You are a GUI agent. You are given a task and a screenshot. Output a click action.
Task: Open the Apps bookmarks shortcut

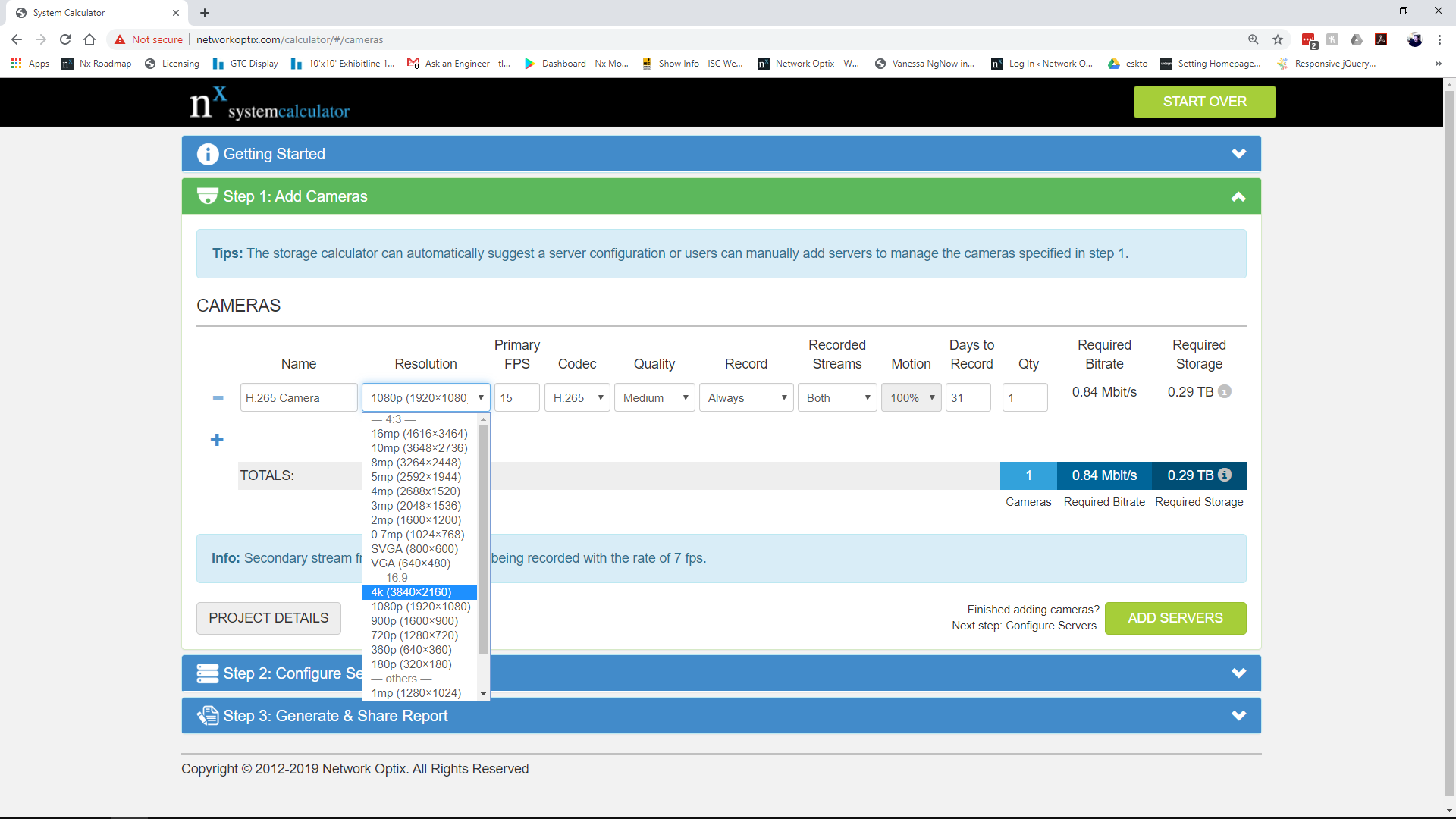(30, 64)
